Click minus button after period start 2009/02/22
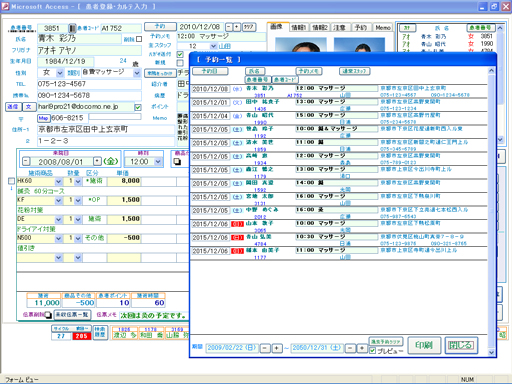The height and width of the screenshot is (384, 512). pos(265,348)
